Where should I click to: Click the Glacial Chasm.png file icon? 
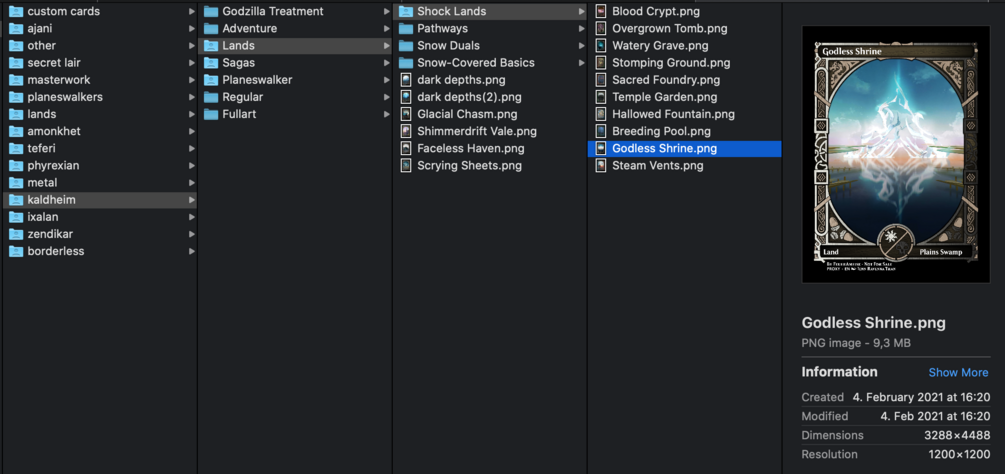coord(406,115)
